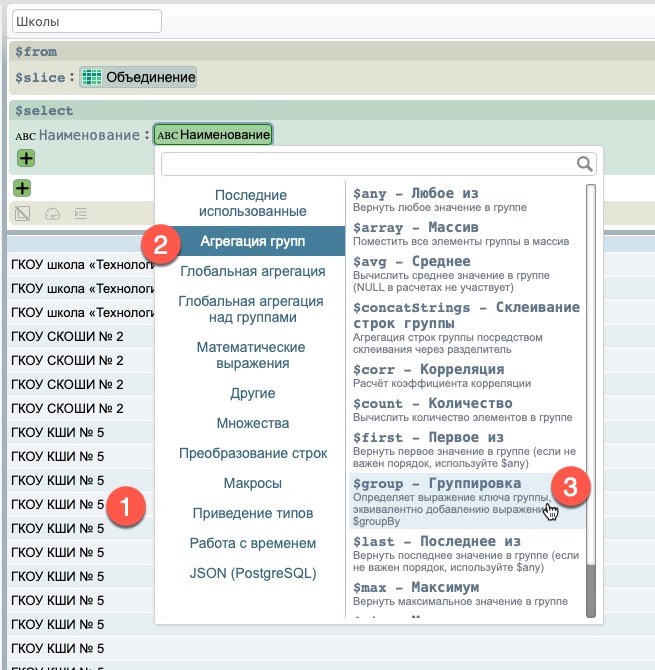Open the Глобальная агрегация category

251,271
